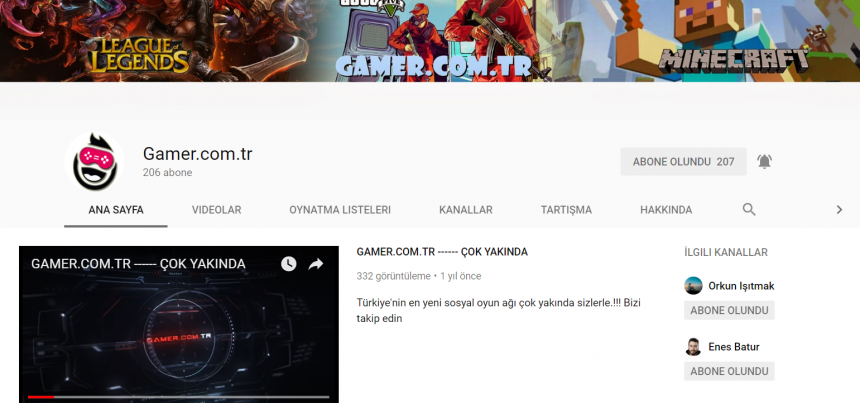Click ABONE OLUNDU under Enes Batur
Image resolution: width=860 pixels, height=403 pixels.
coord(729,371)
